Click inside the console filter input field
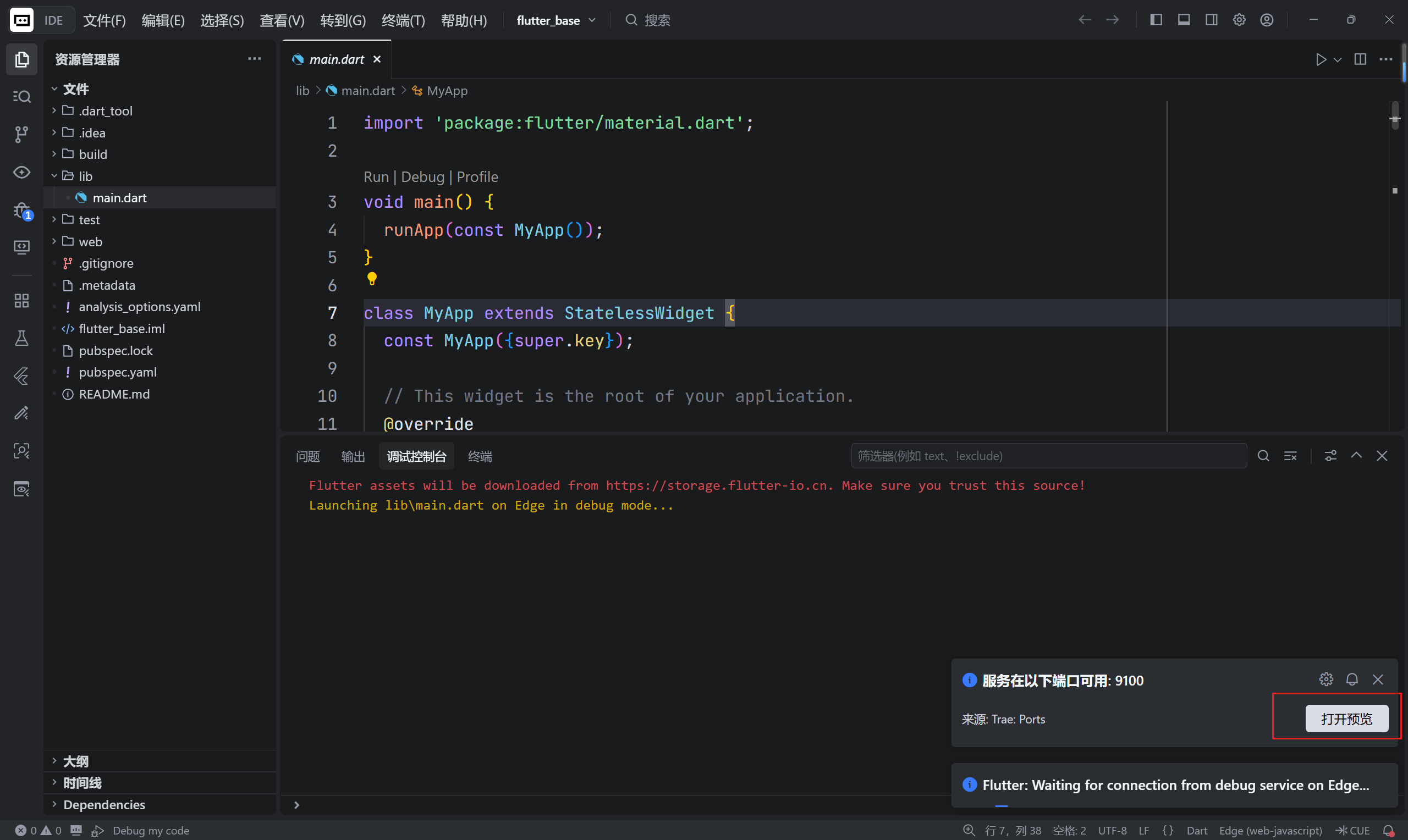 (1047, 456)
